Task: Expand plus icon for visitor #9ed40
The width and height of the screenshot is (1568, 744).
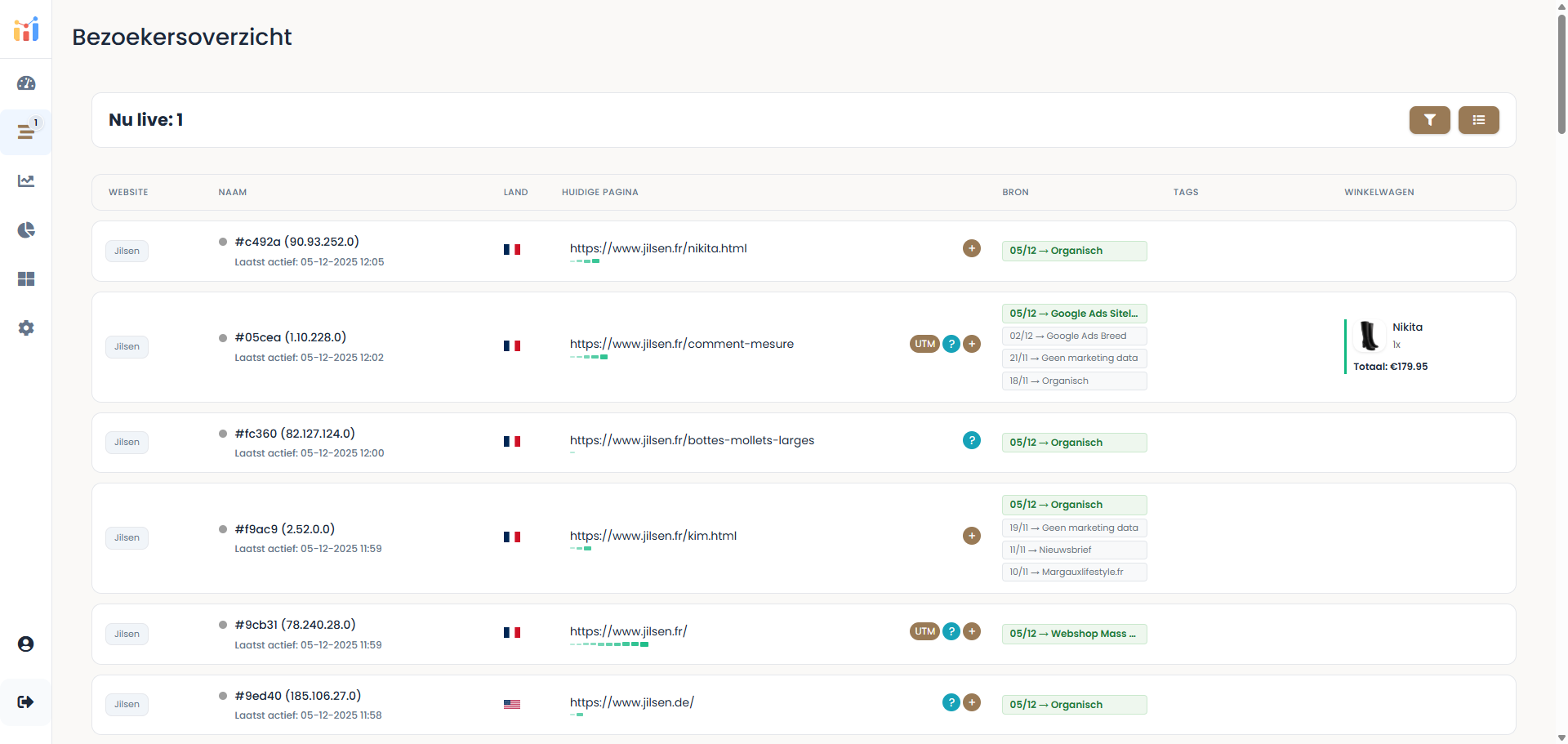Action: click(x=972, y=702)
